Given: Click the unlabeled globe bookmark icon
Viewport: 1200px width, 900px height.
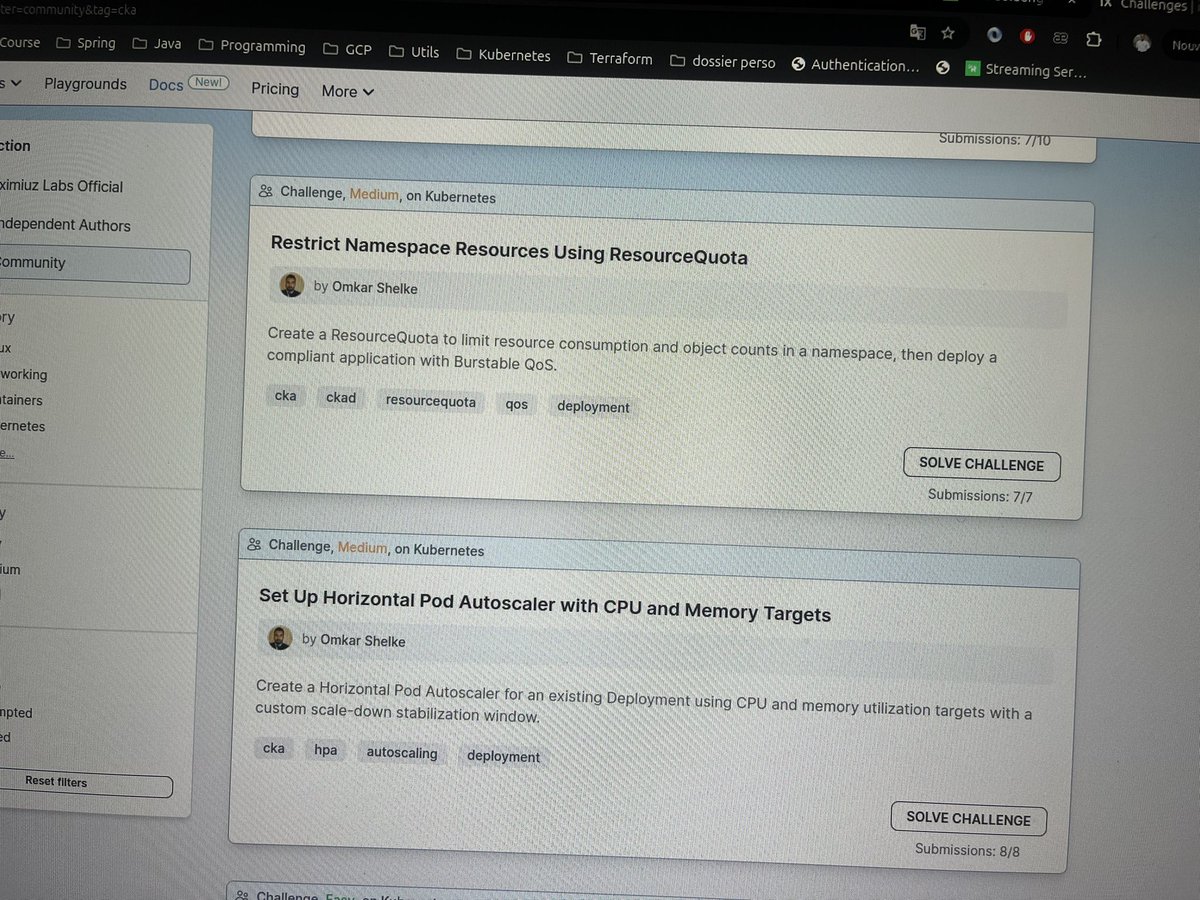Looking at the screenshot, I should click(x=942, y=68).
